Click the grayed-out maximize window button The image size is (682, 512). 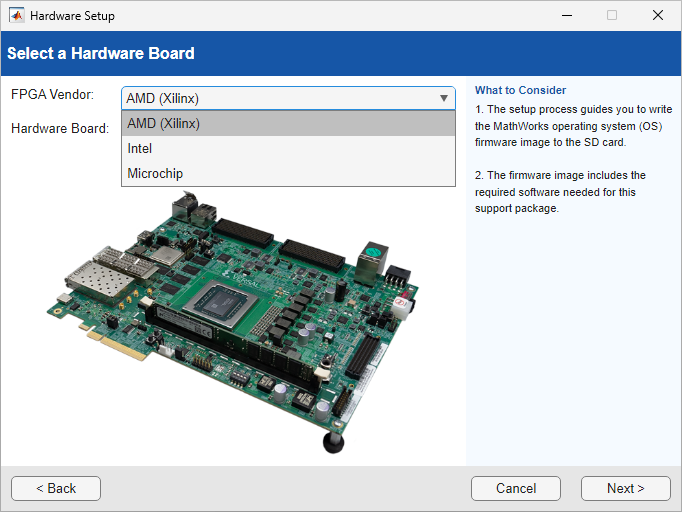pos(612,16)
